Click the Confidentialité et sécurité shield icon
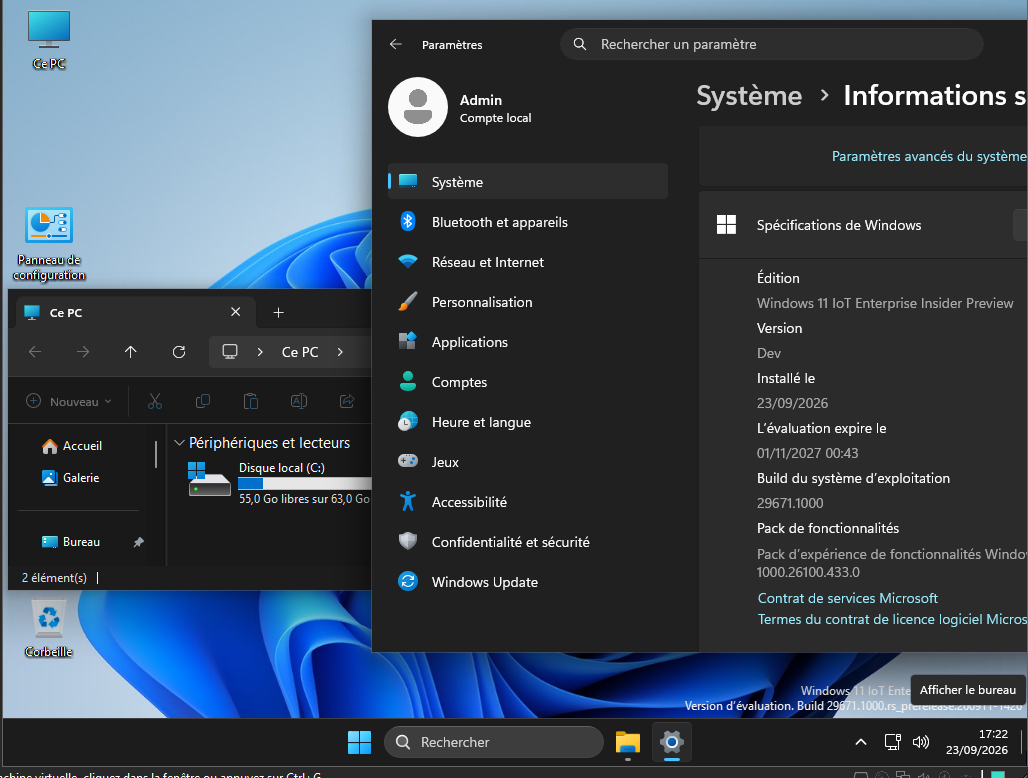 point(408,541)
